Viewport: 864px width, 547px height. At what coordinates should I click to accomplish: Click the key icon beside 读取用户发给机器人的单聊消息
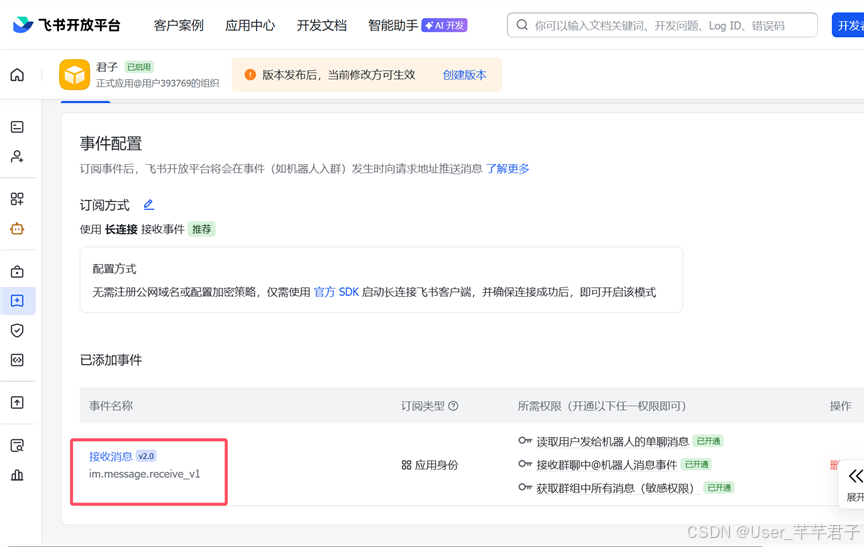coord(525,441)
